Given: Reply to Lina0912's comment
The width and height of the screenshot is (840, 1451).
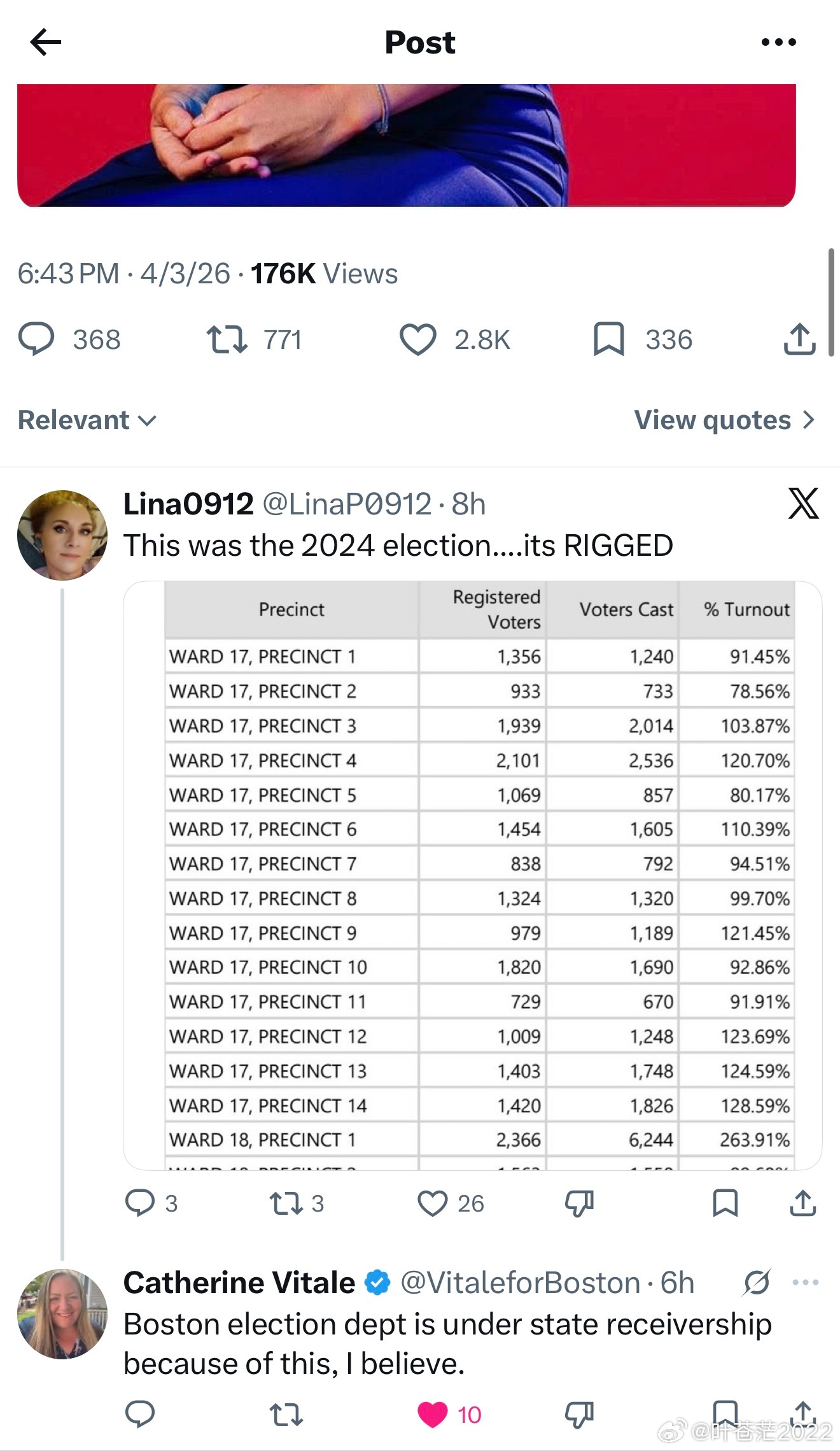Looking at the screenshot, I should pos(140,1203).
